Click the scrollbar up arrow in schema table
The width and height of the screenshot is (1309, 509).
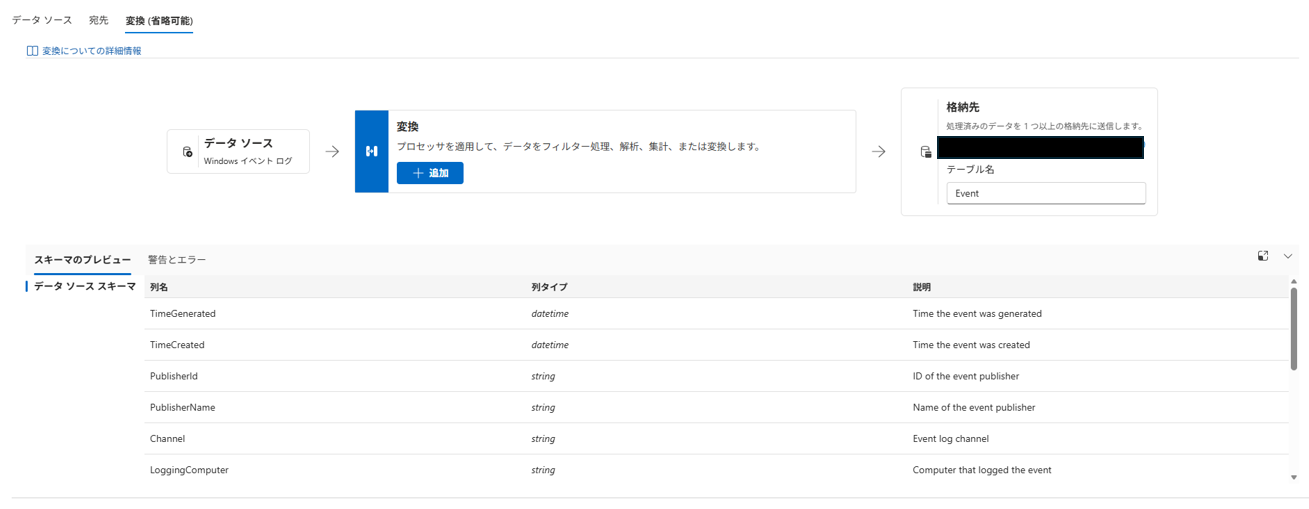tap(1294, 281)
